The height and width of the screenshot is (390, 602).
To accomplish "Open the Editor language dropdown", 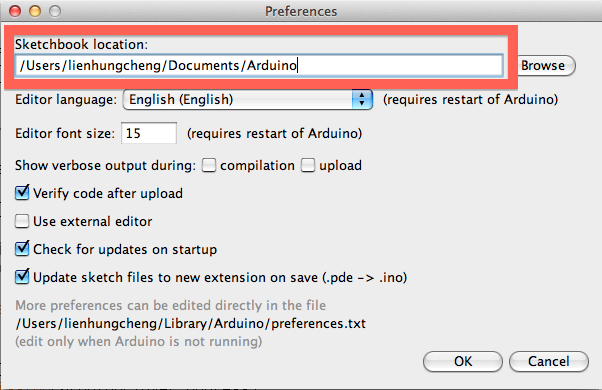I will pyautogui.click(x=248, y=99).
